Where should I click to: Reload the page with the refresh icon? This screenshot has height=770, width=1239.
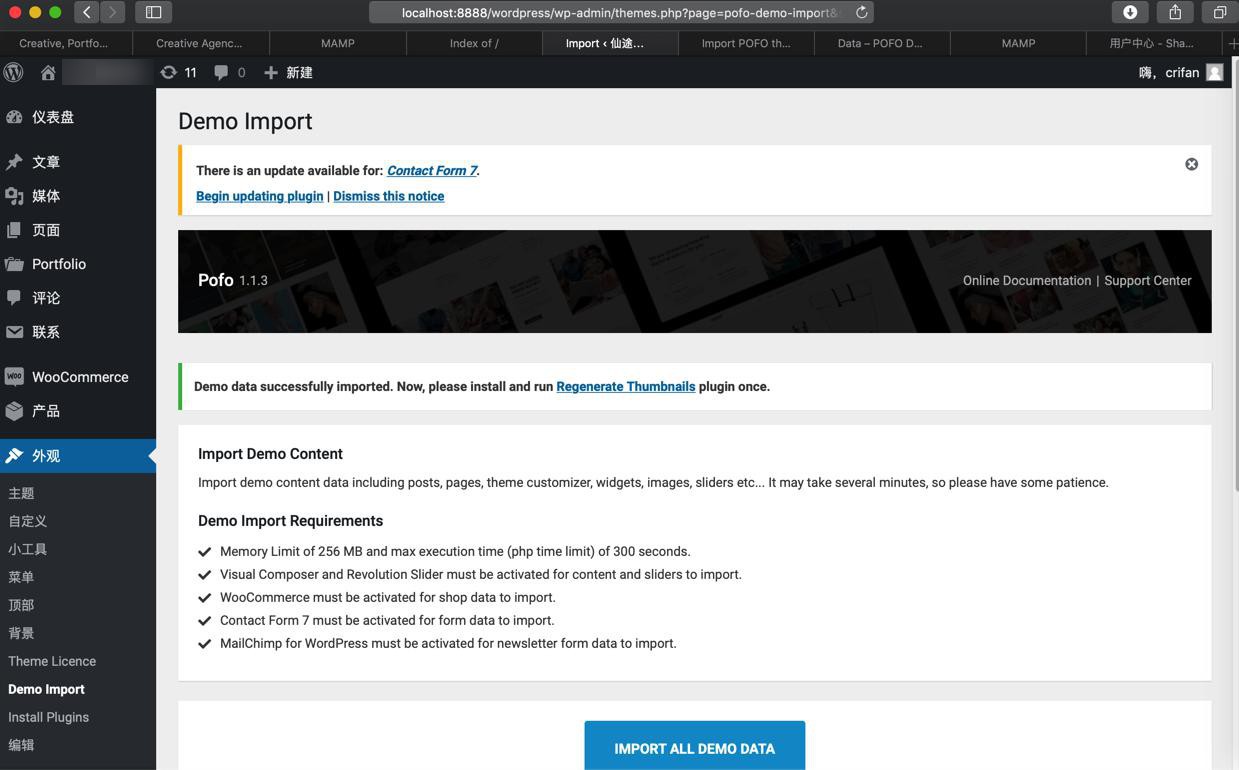[x=861, y=13]
